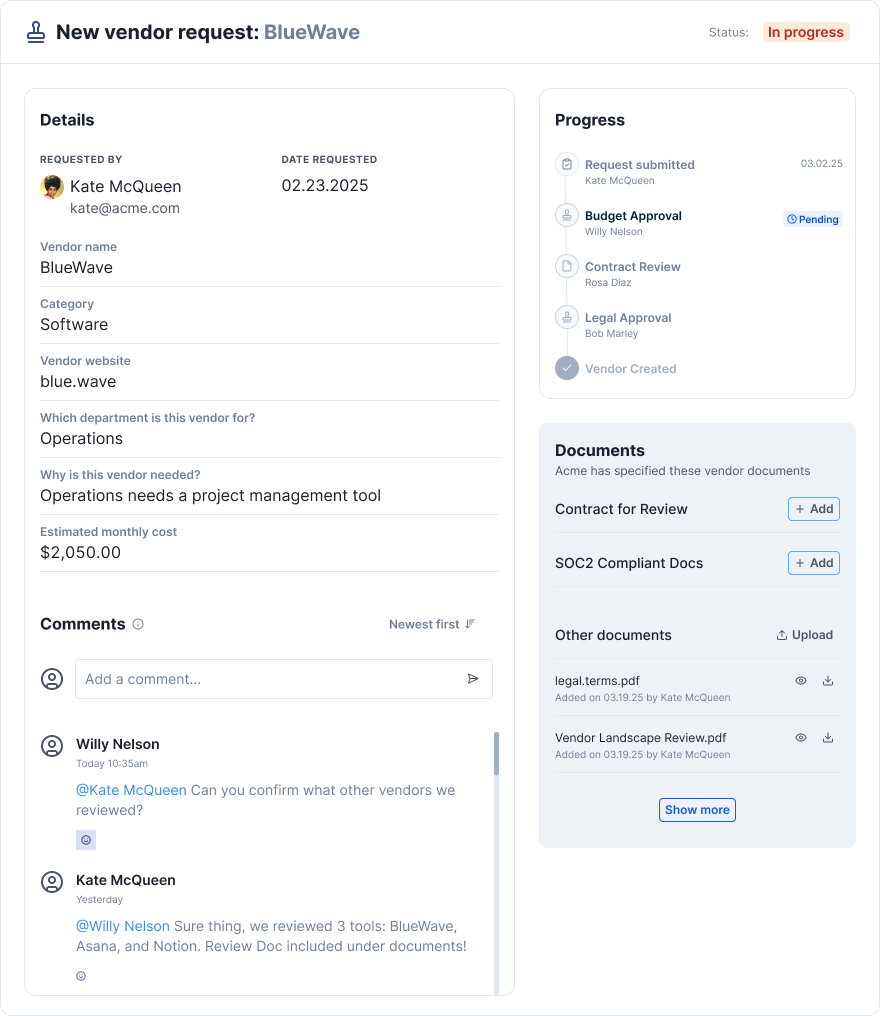This screenshot has height=1016, width=880.
Task: Click the Request submitted step icon
Action: 567,165
